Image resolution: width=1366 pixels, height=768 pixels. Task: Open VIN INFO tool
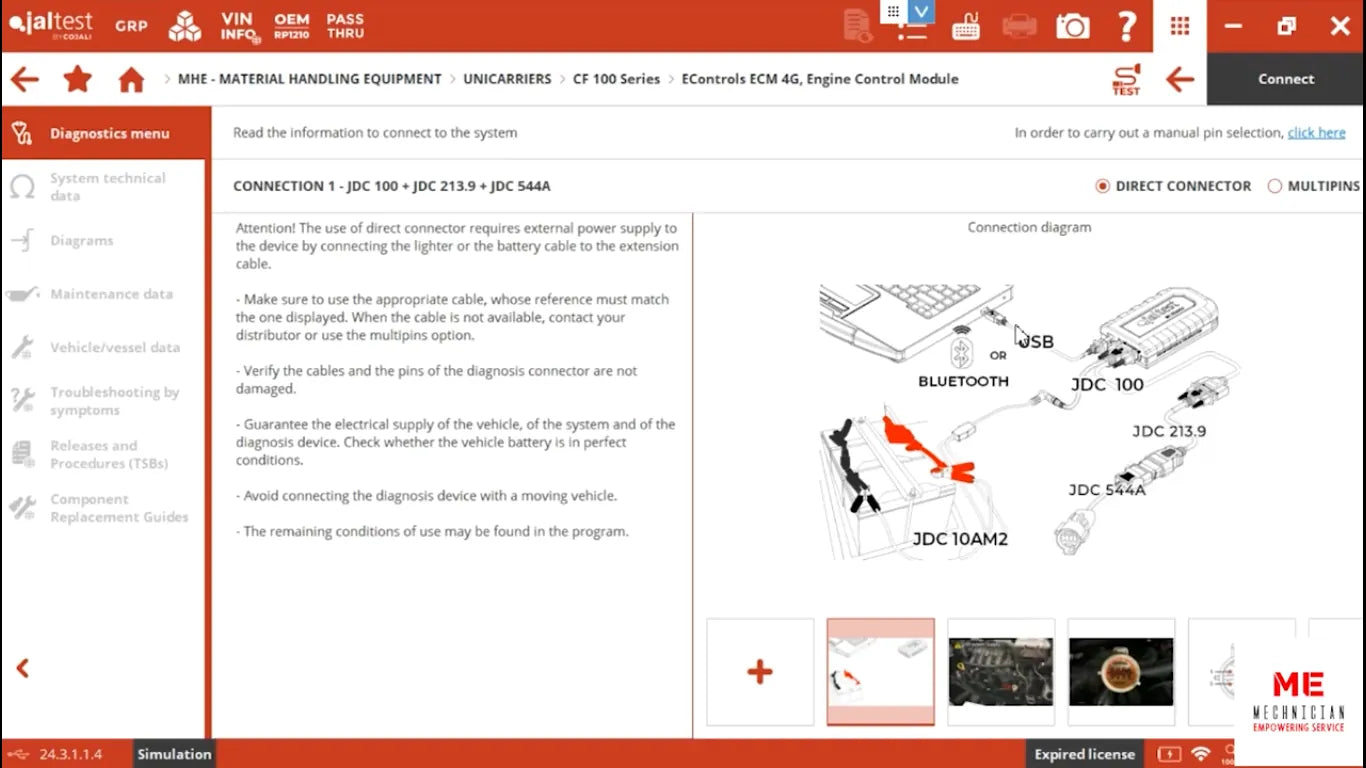[x=238, y=26]
